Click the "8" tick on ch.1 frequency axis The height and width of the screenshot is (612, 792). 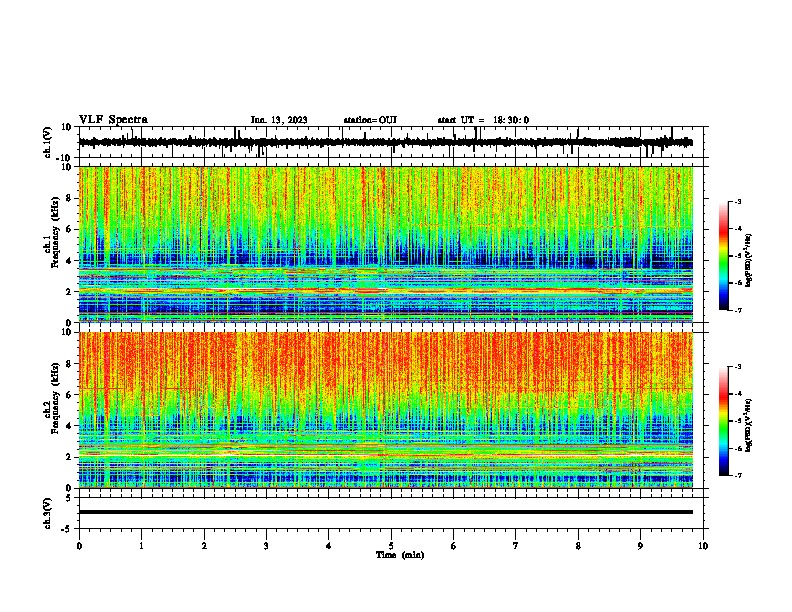(x=69, y=198)
